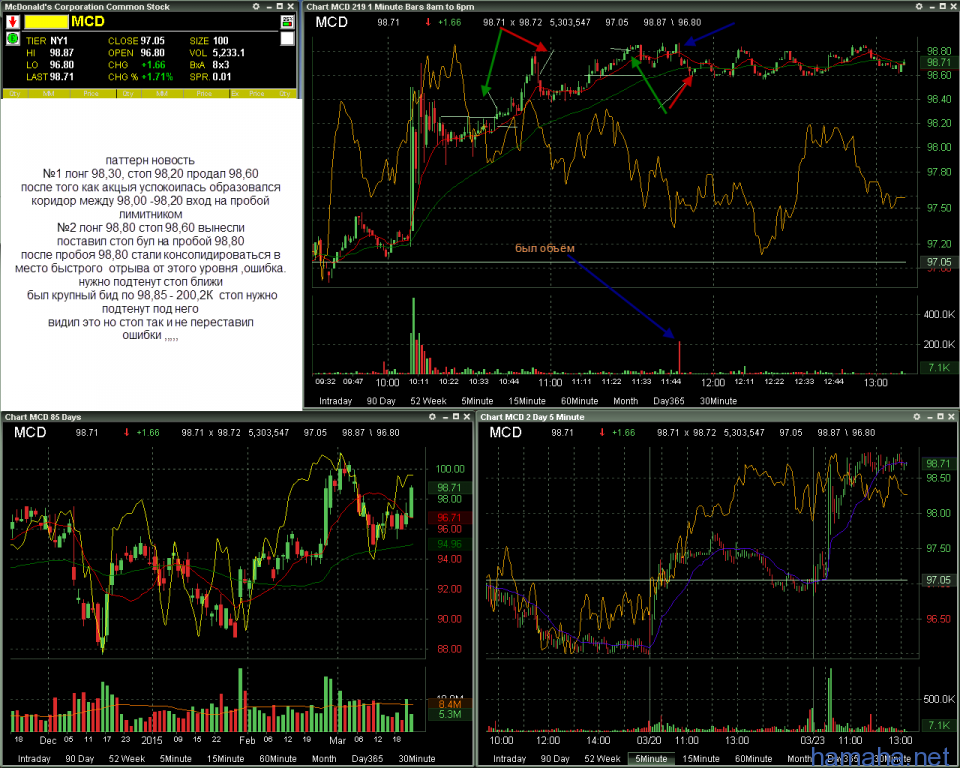Switch the 85 Days chart to 15Minute
Image resolution: width=960 pixels, height=768 pixels.
coord(225,758)
